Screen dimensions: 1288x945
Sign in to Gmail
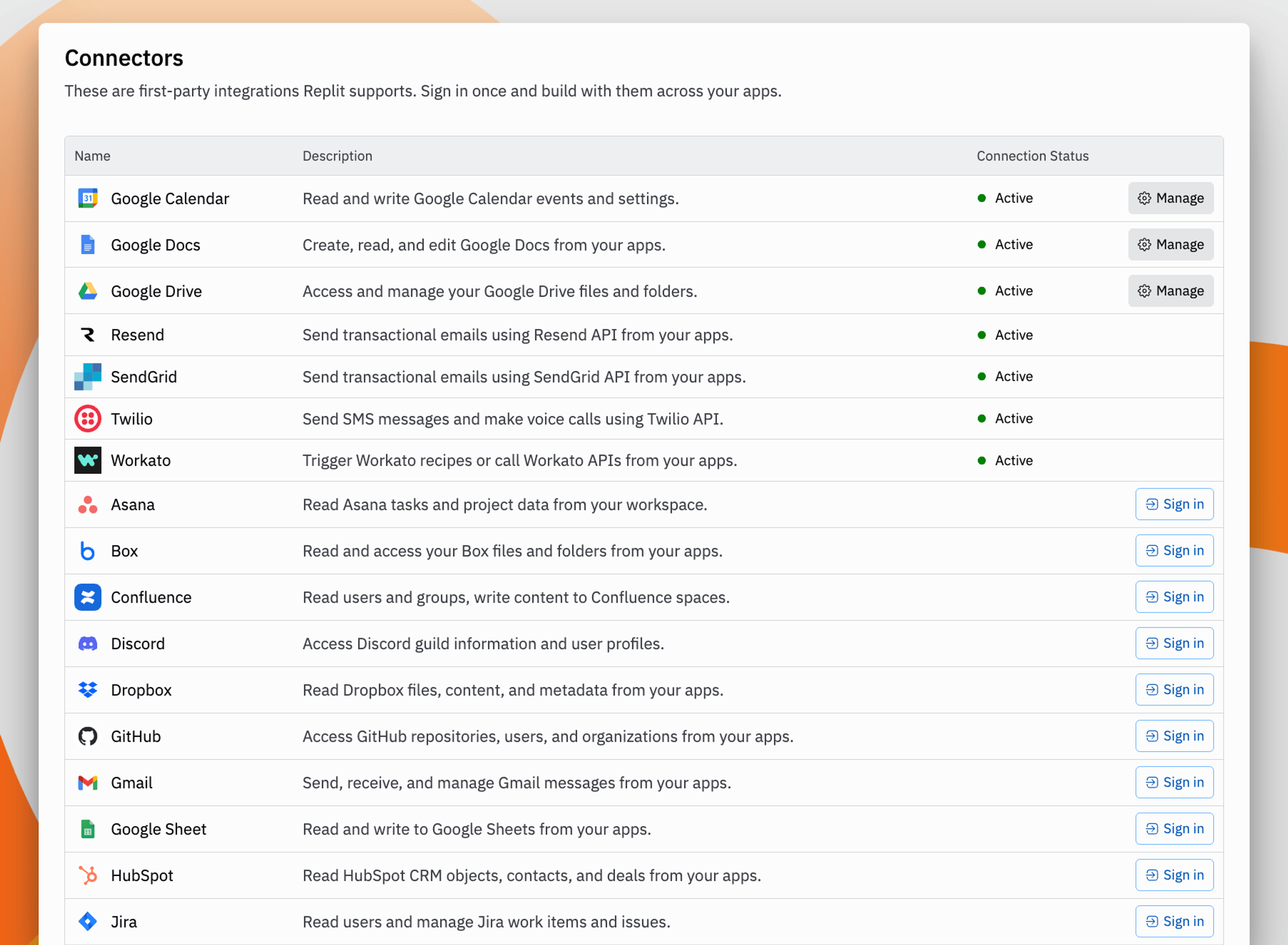(x=1174, y=783)
